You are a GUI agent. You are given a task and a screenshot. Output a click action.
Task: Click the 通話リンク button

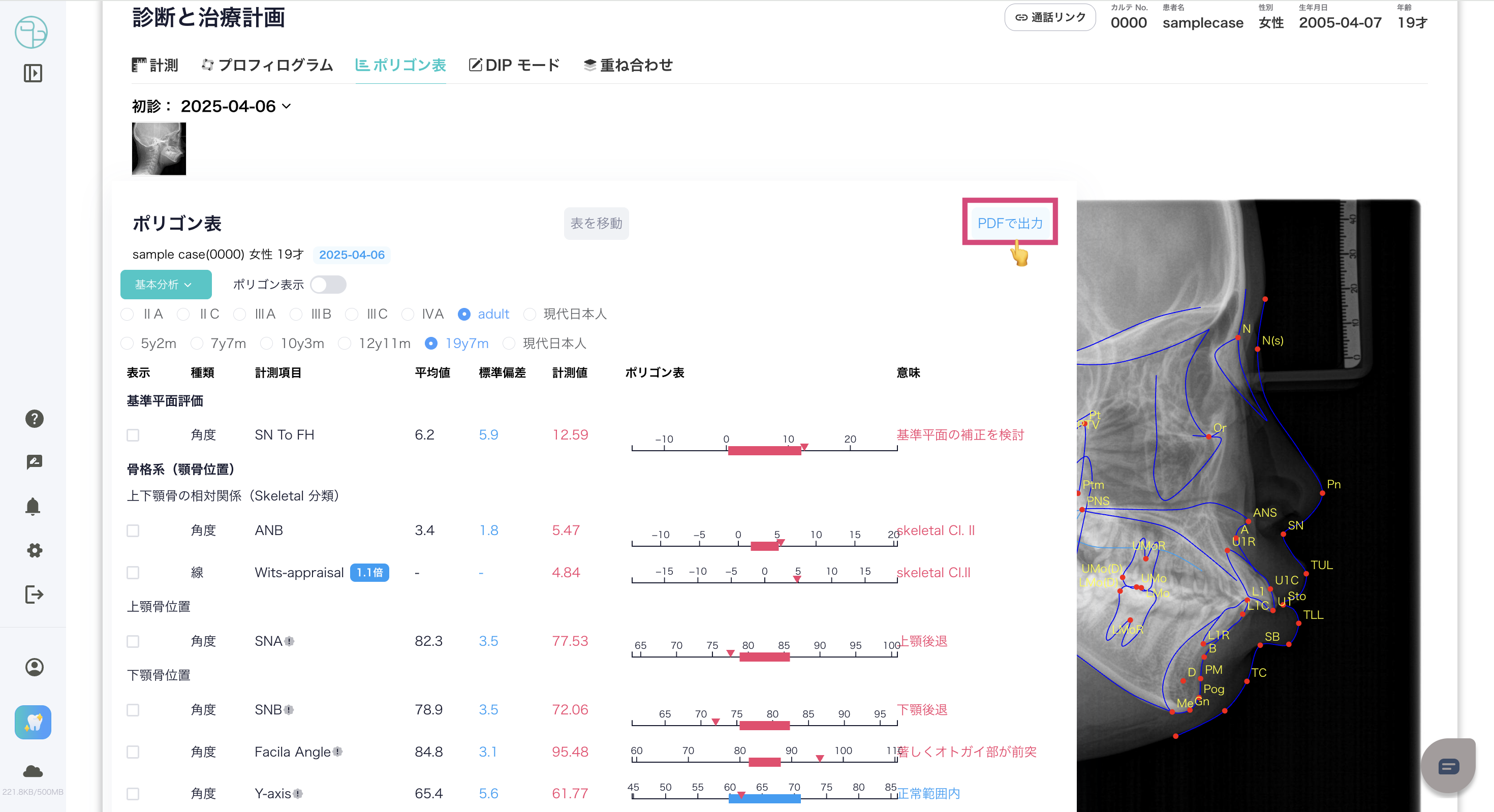point(1050,17)
